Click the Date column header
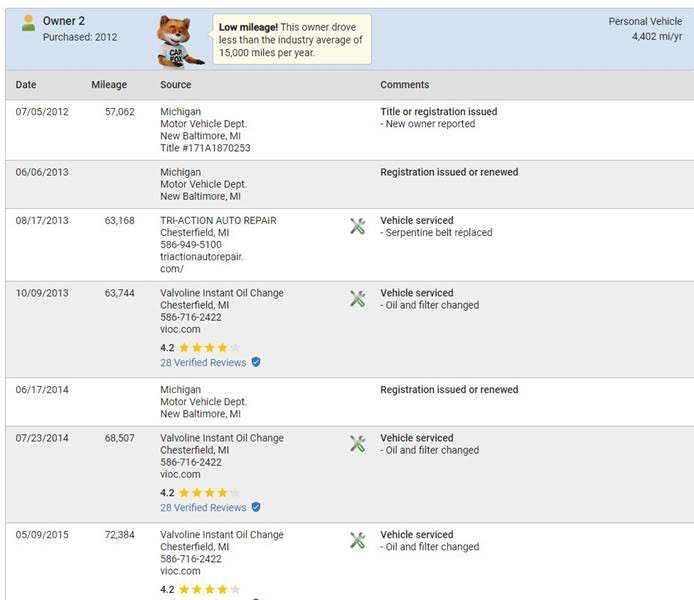This screenshot has width=694, height=600. 26,85
